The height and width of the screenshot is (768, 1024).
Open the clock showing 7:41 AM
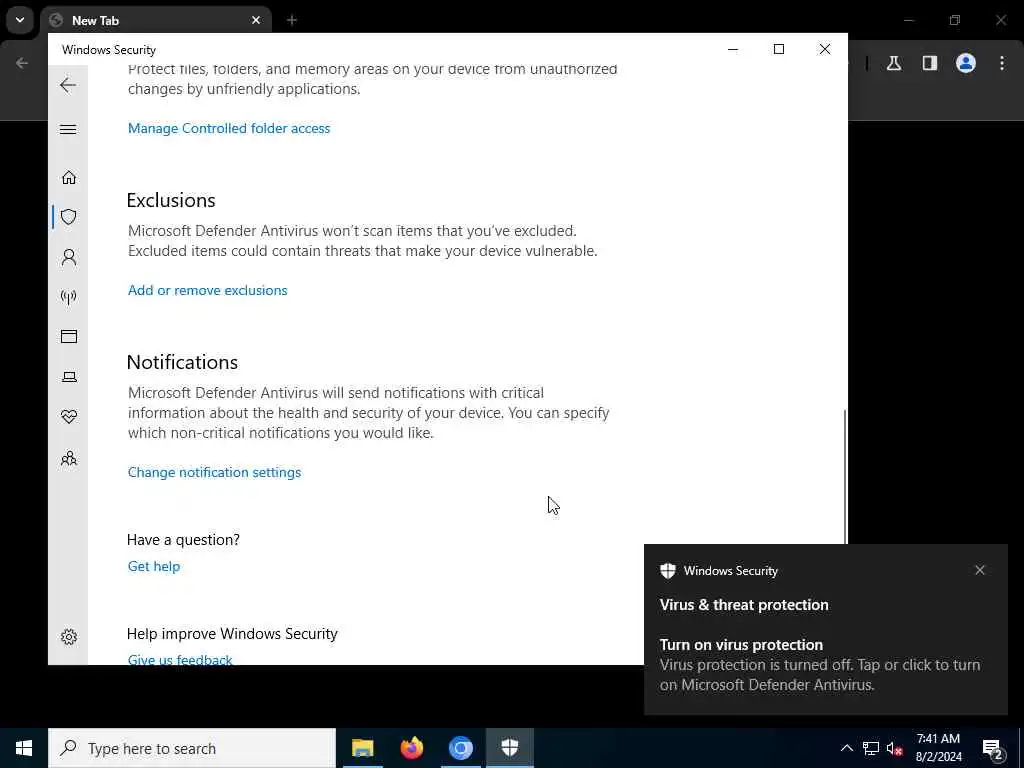(938, 748)
